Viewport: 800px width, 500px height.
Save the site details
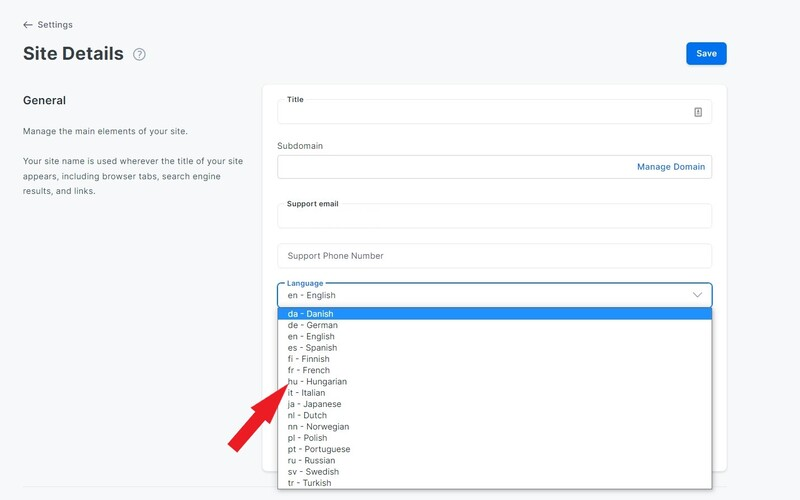tap(706, 54)
